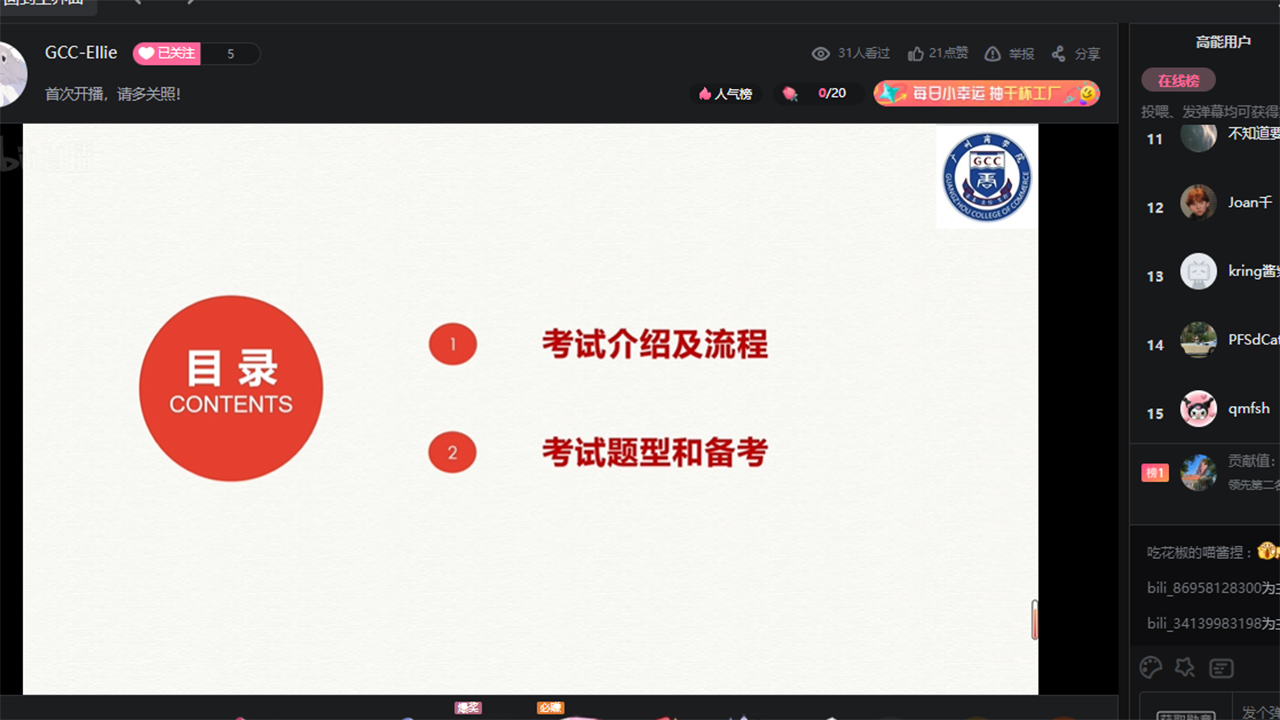The width and height of the screenshot is (1280, 720).
Task: Open streamer avatar profile
Action: pyautogui.click(x=10, y=75)
